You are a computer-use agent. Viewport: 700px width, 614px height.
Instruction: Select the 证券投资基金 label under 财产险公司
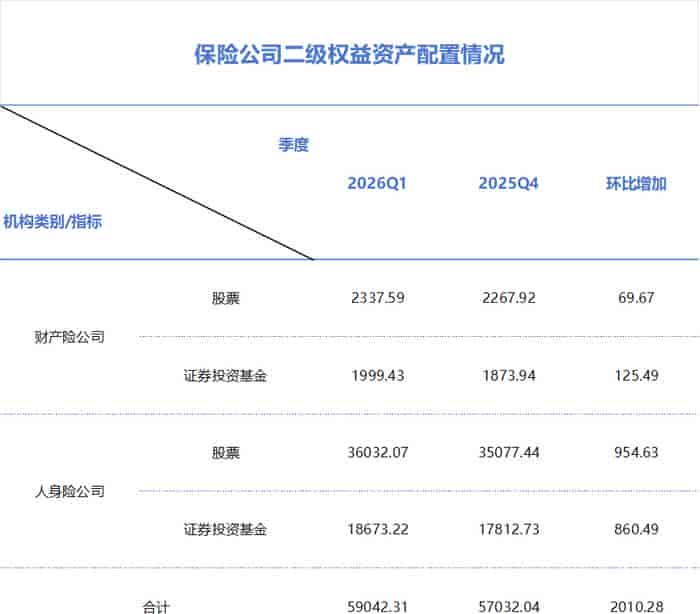click(225, 376)
